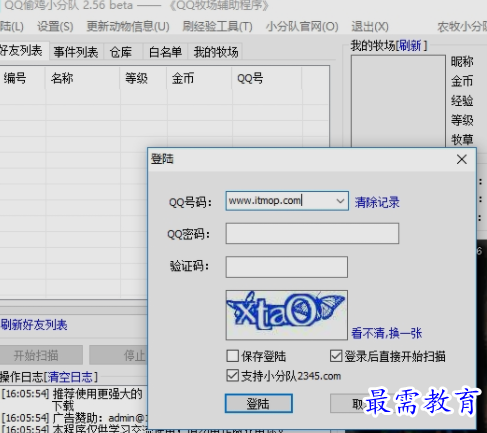The height and width of the screenshot is (433, 487).
Task: Open the 小分队官网(O) menu
Action: (302, 26)
